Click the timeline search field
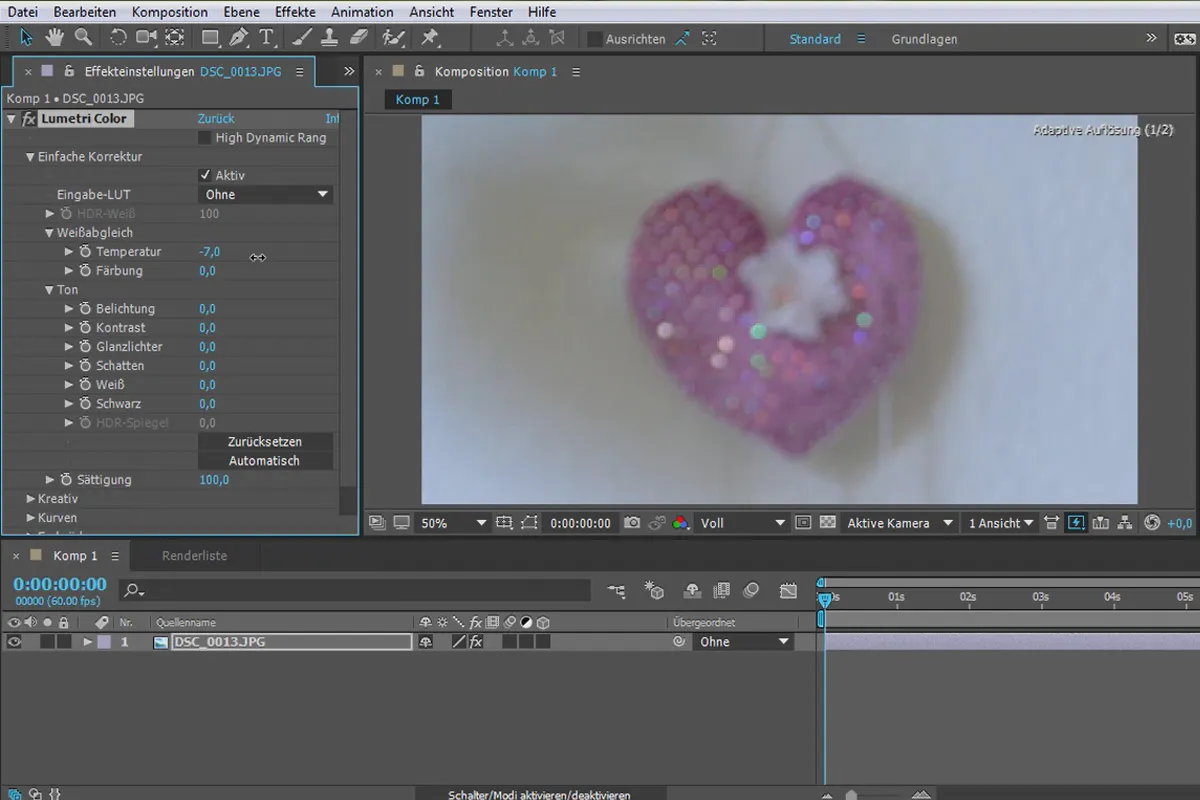The width and height of the screenshot is (1200, 800). (355, 591)
